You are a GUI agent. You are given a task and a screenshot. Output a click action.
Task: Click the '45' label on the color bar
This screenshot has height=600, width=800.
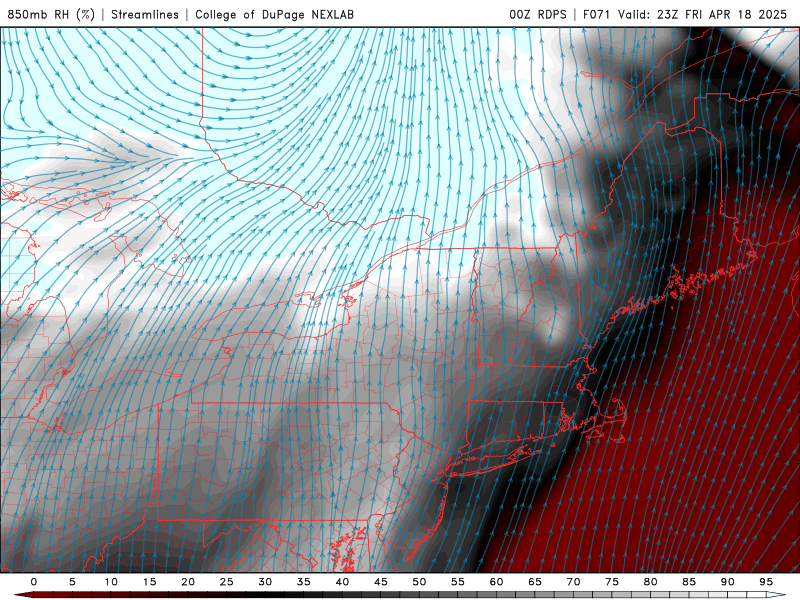381,582
